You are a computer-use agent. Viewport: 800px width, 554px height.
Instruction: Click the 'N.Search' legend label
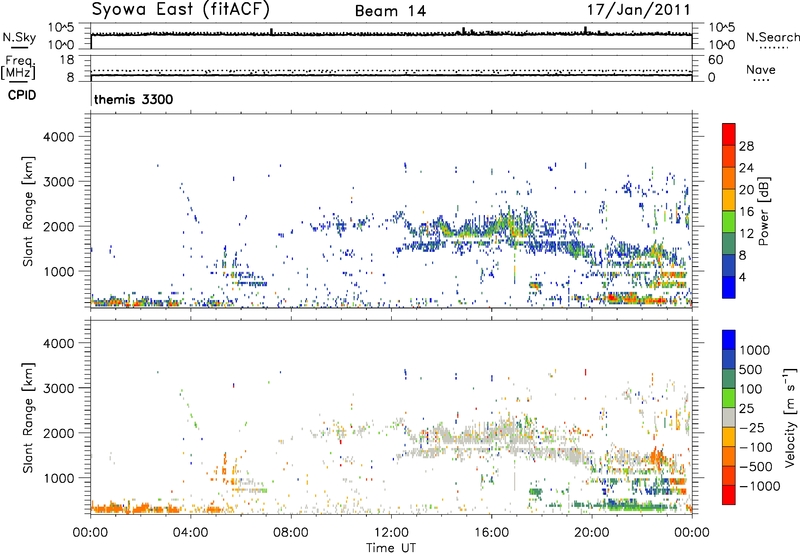tap(772, 37)
